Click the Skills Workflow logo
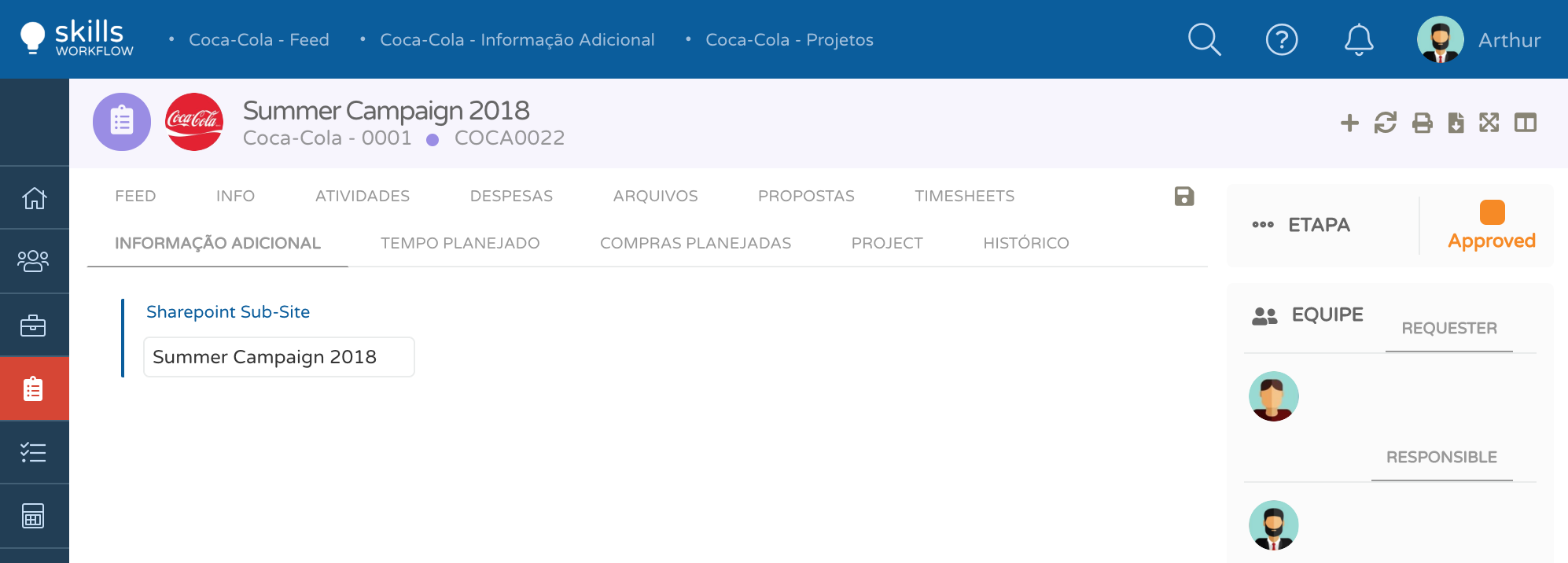Viewport: 1568px width, 563px height. click(x=77, y=39)
